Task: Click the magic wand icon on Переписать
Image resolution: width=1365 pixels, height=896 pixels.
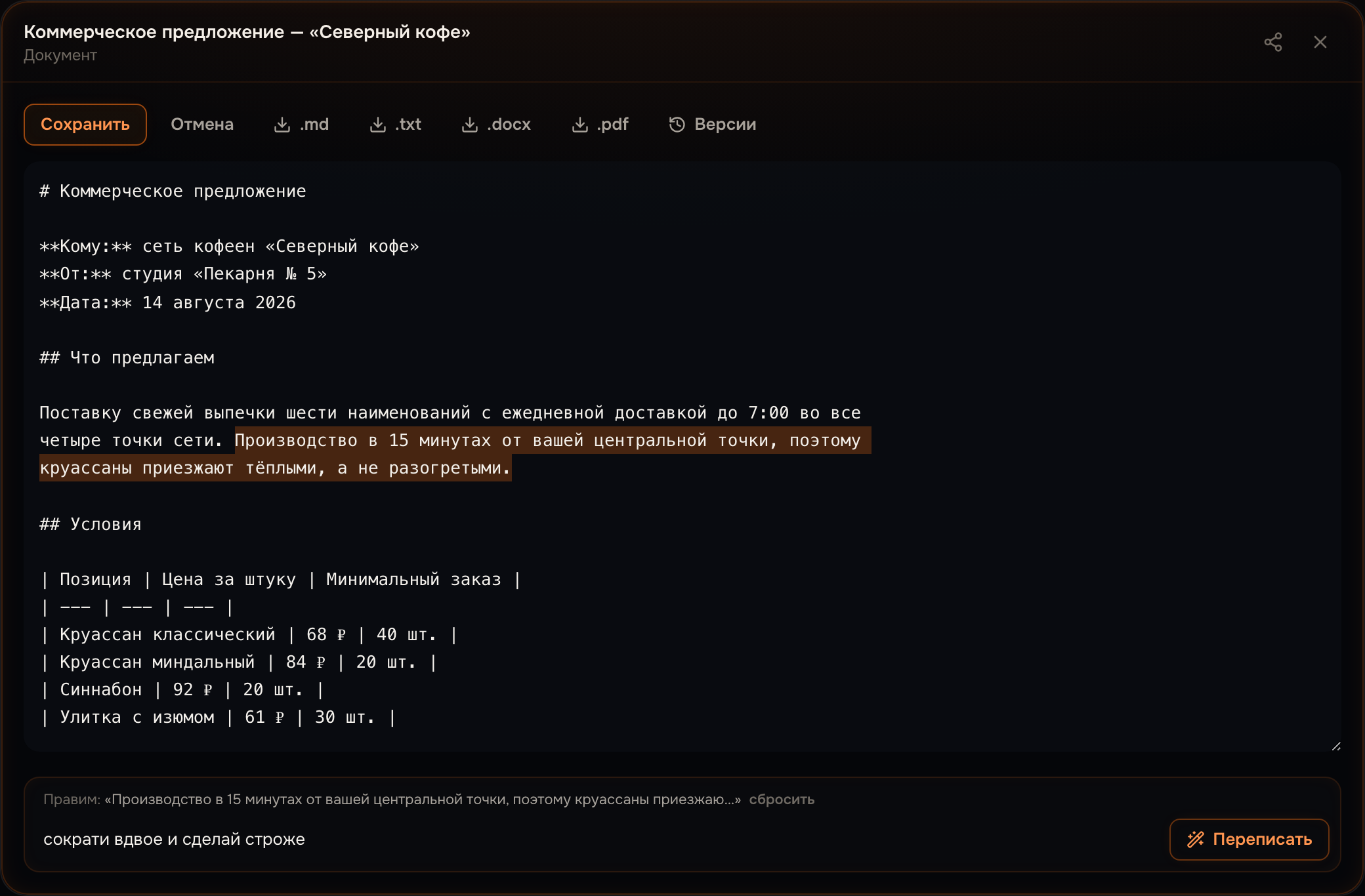Action: click(1196, 840)
